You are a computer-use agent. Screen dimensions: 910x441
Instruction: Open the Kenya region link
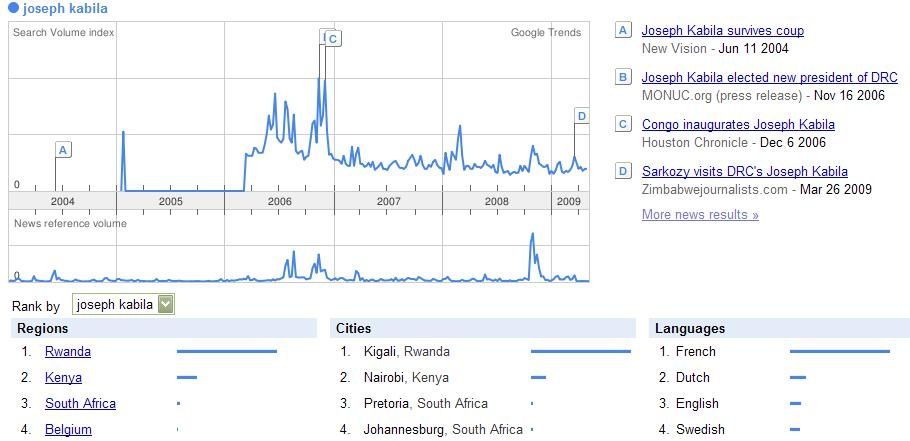(x=63, y=378)
